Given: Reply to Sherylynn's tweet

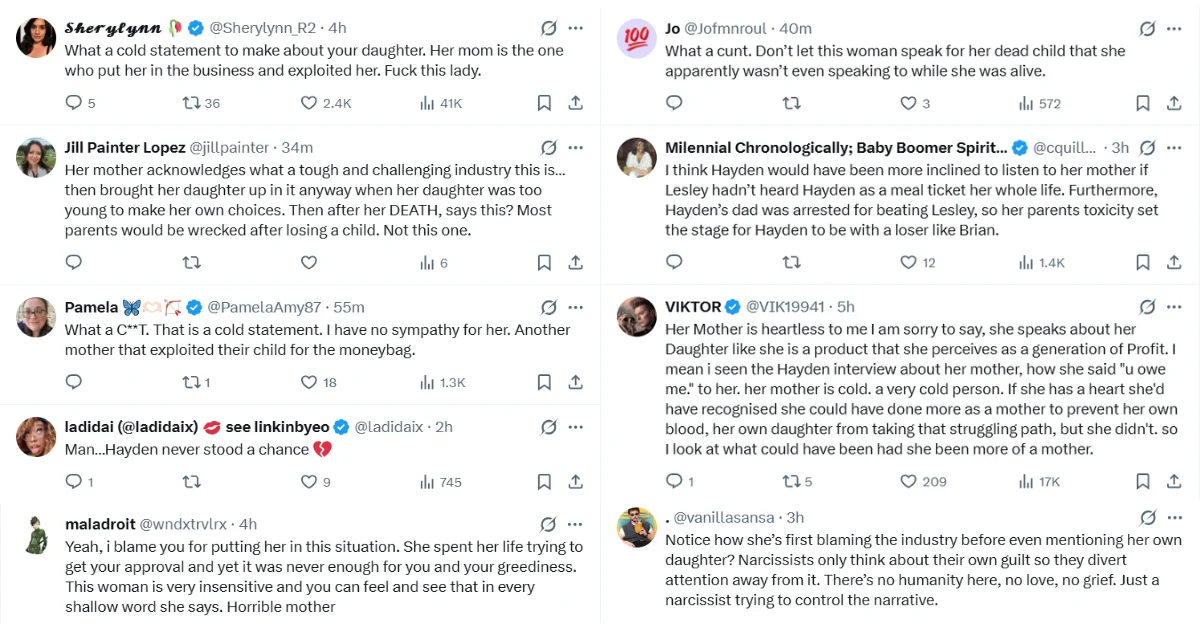Looking at the screenshot, I should pyautogui.click(x=74, y=103).
